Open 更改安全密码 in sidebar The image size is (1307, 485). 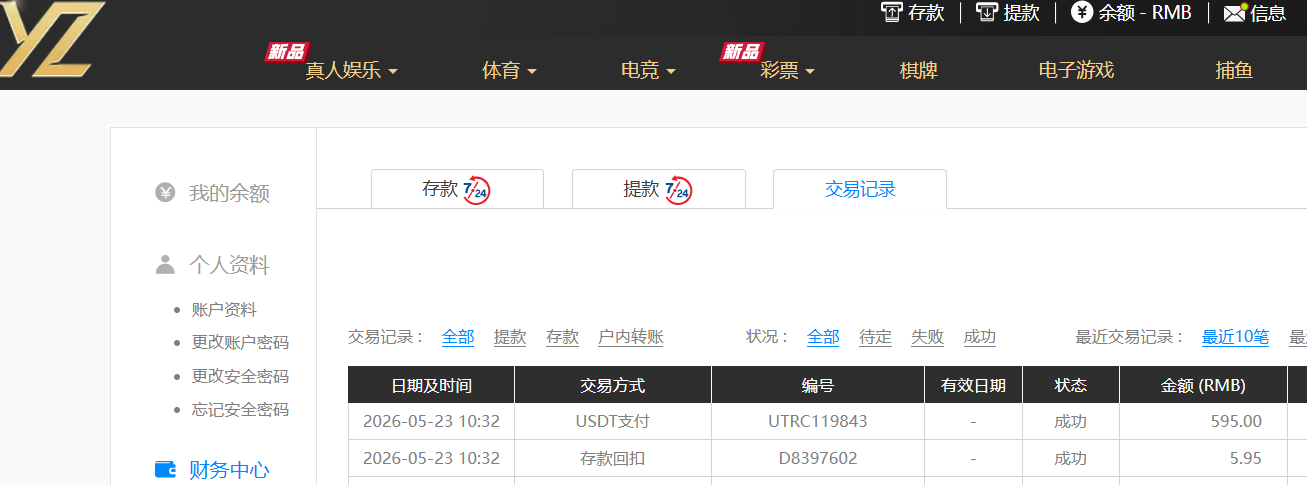pos(240,377)
